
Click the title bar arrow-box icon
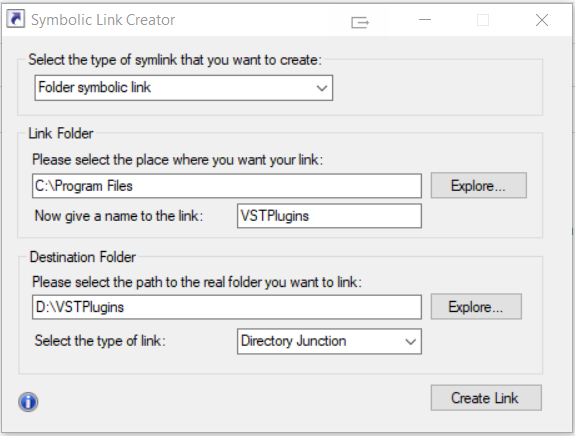pyautogui.click(x=360, y=22)
